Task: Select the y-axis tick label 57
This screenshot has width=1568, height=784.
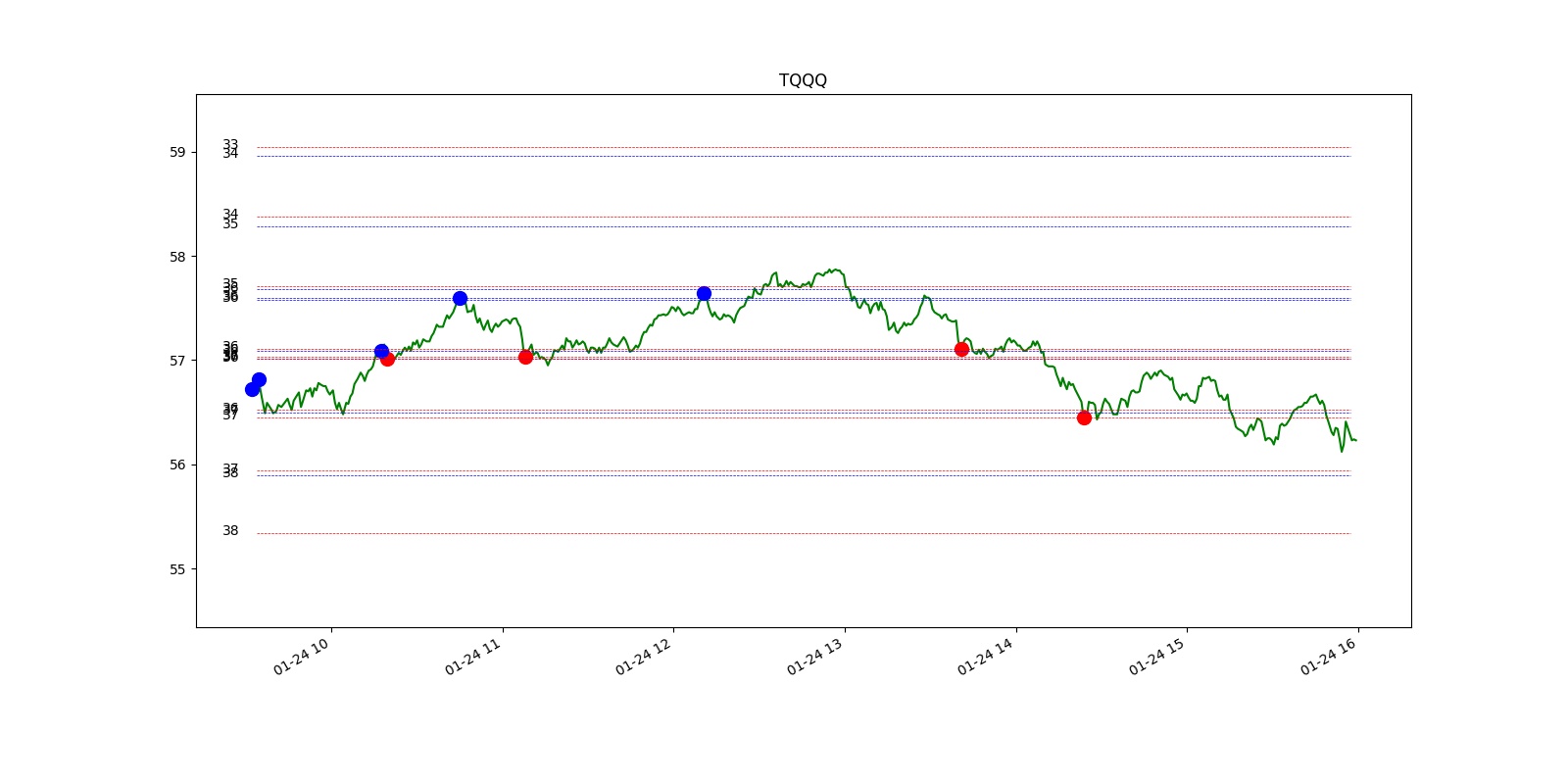Action: tap(177, 361)
